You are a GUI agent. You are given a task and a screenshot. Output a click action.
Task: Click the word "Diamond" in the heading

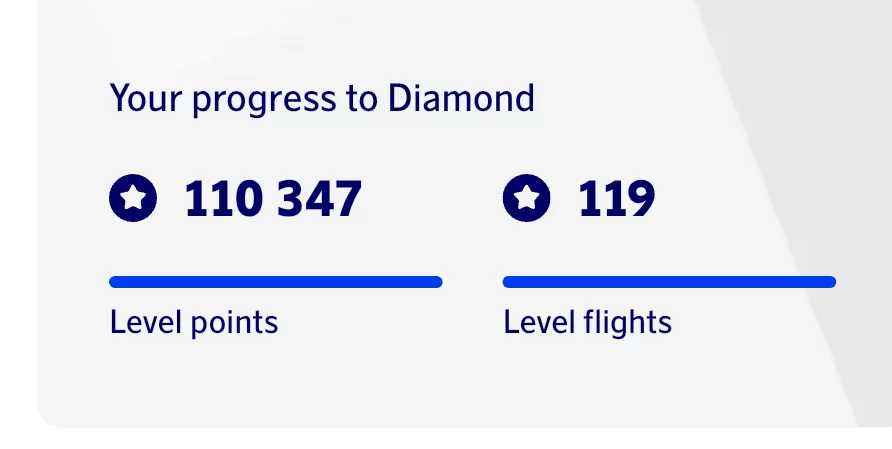[x=461, y=99]
